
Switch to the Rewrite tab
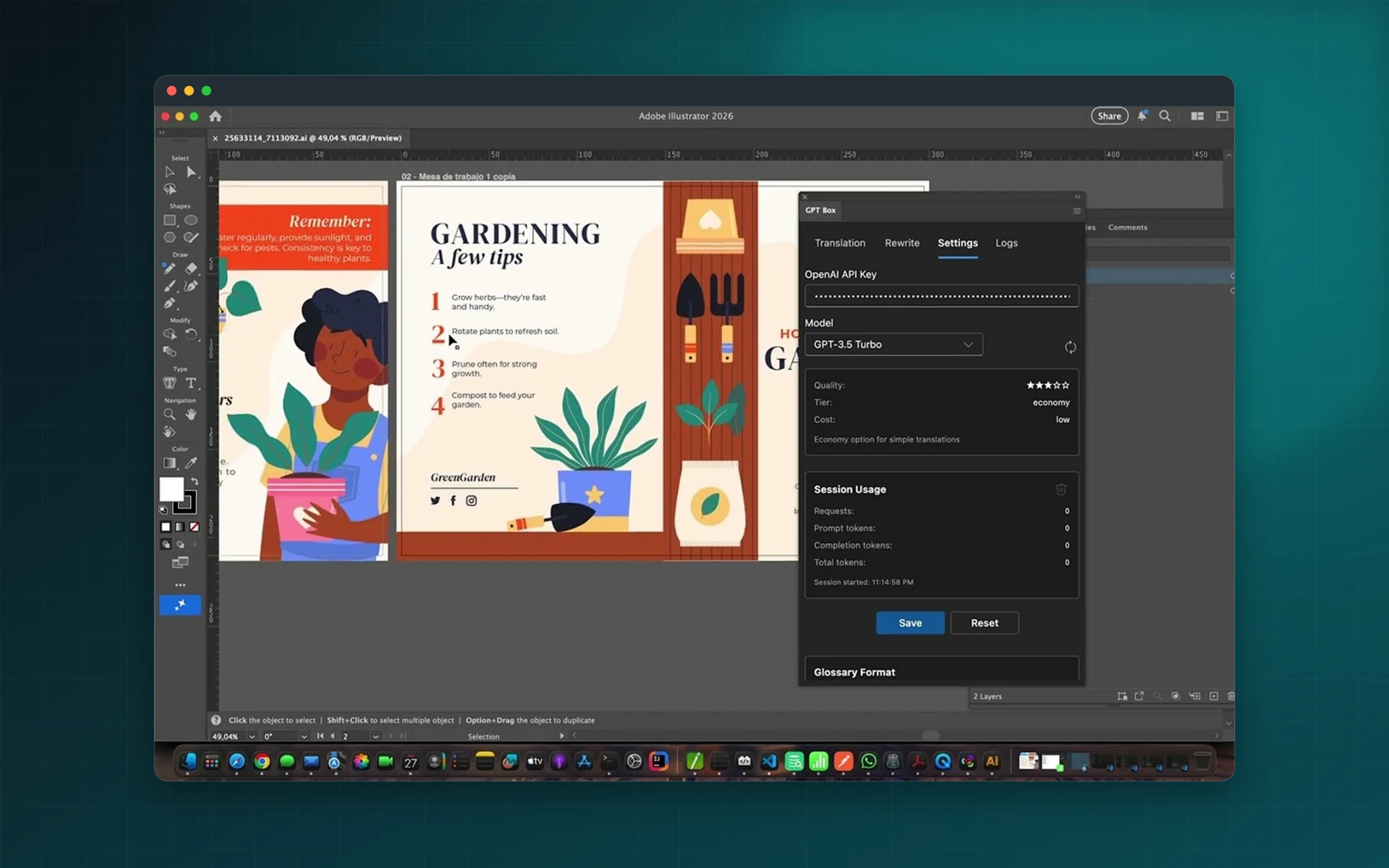point(902,243)
